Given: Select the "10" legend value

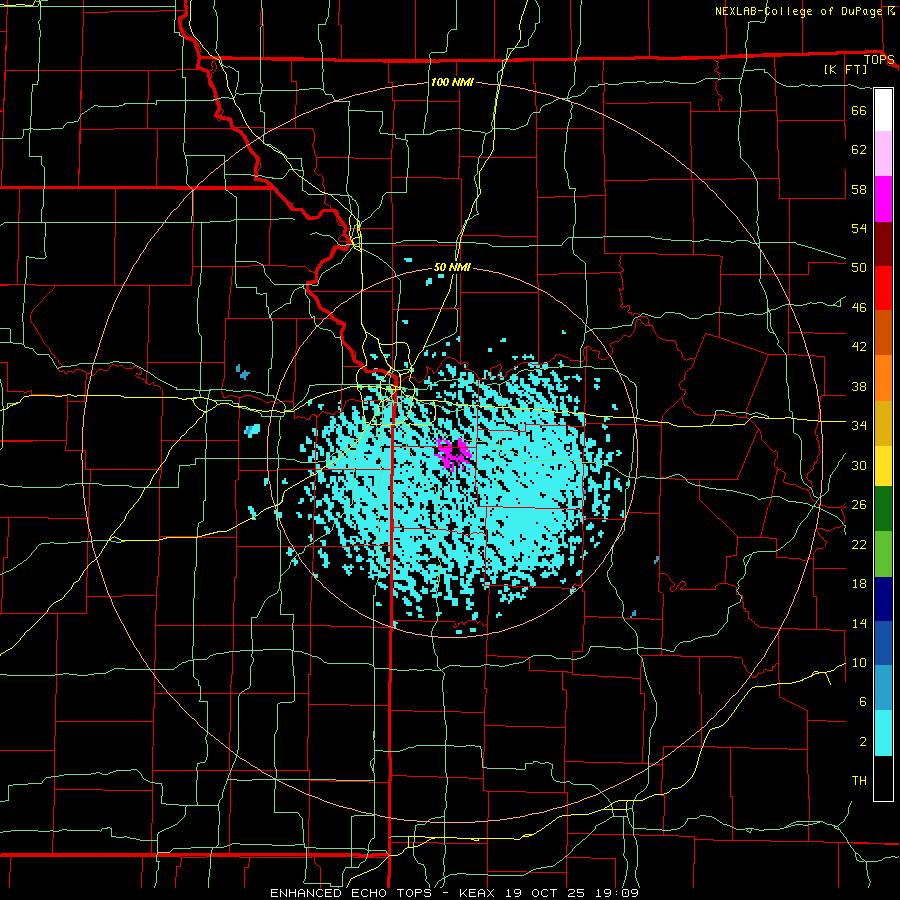Looking at the screenshot, I should pyautogui.click(x=859, y=662).
